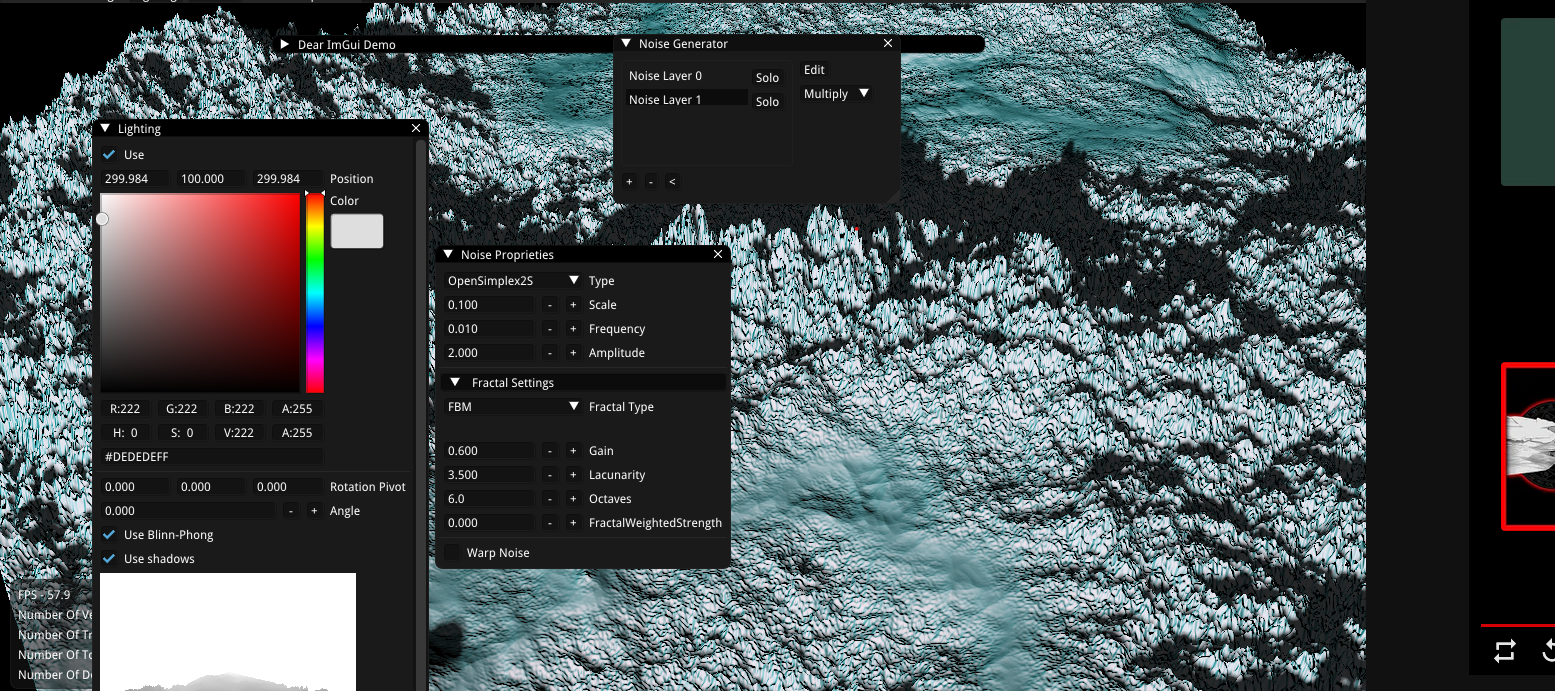The width and height of the screenshot is (1555, 691).
Task: Decrease light Angle with minus button
Action: coord(290,511)
